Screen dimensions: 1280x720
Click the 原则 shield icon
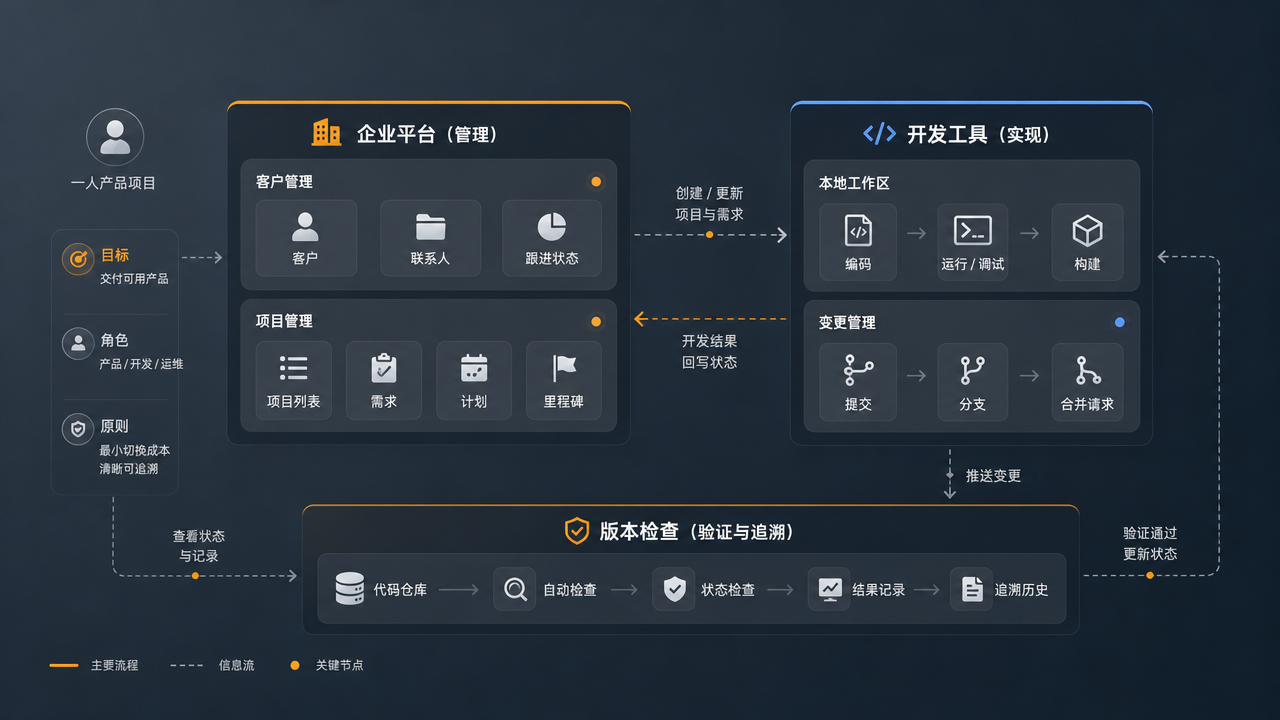pos(78,430)
